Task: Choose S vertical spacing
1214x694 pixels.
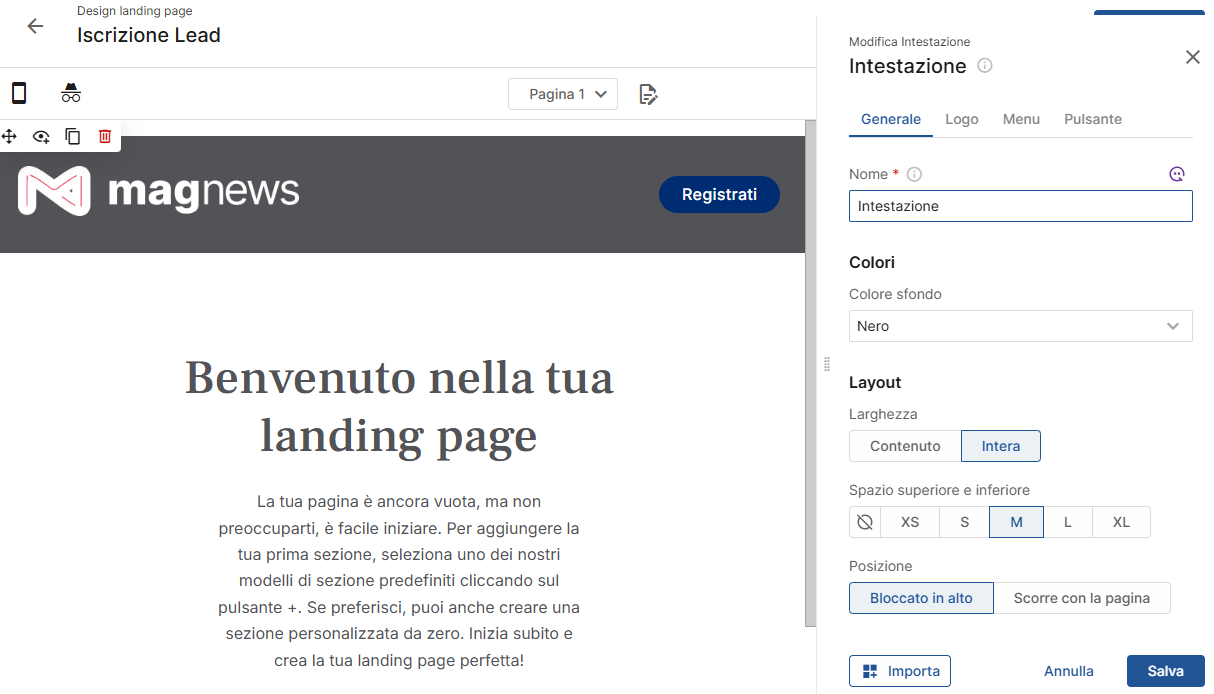Action: pyautogui.click(x=965, y=522)
